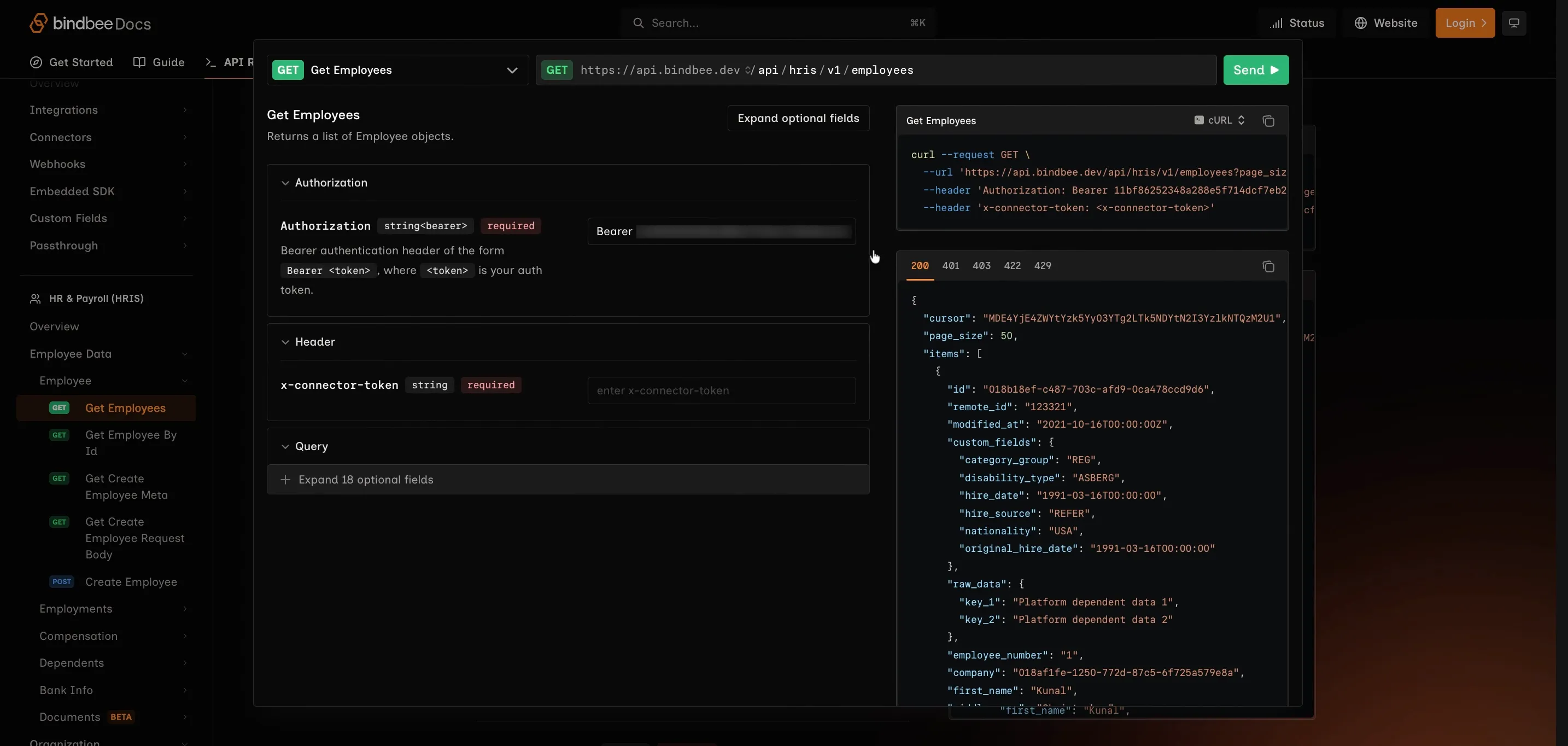Click the Guide book icon
Image resolution: width=1568 pixels, height=746 pixels.
coord(139,62)
